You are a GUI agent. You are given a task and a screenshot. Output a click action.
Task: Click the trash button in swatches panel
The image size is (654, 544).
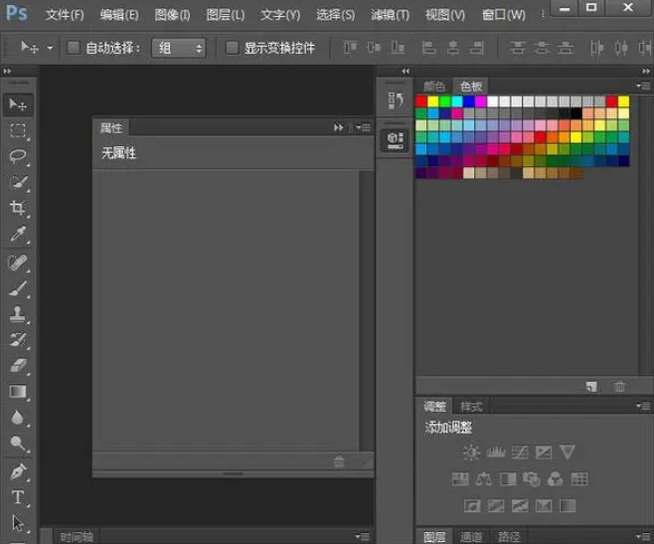tap(620, 386)
